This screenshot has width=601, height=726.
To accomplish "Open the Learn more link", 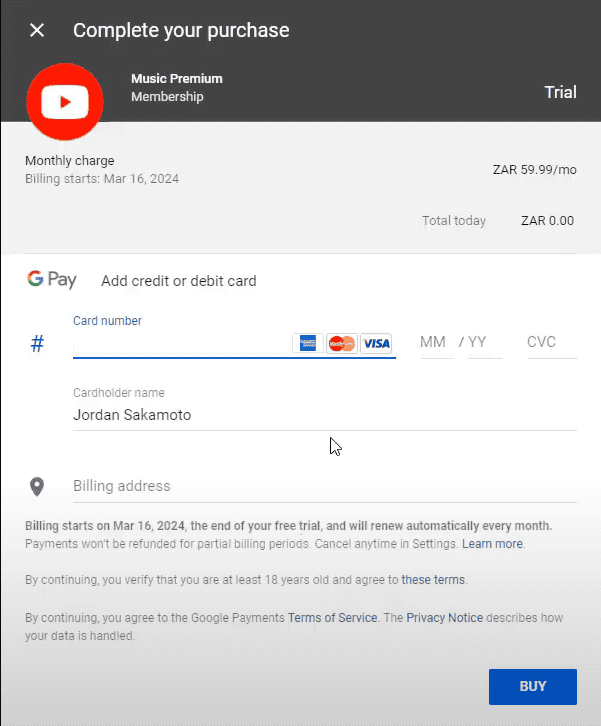I will coord(492,544).
